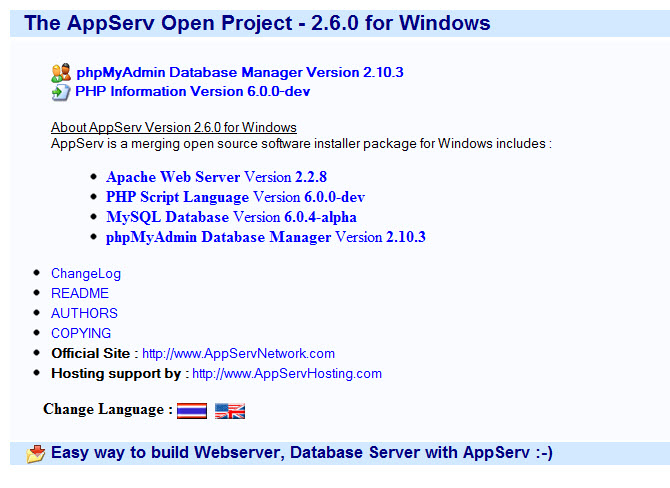Image resolution: width=670 pixels, height=488 pixels.
Task: Open the README link
Action: pyautogui.click(x=80, y=293)
